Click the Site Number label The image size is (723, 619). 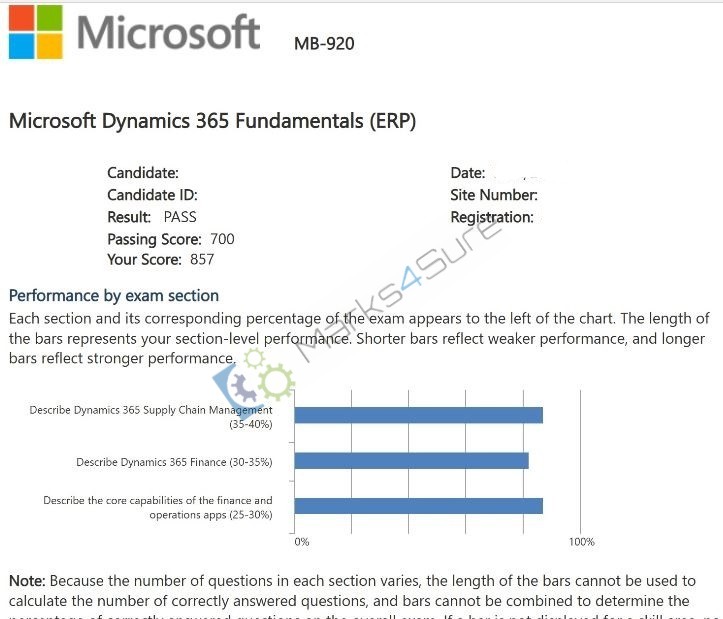[494, 195]
